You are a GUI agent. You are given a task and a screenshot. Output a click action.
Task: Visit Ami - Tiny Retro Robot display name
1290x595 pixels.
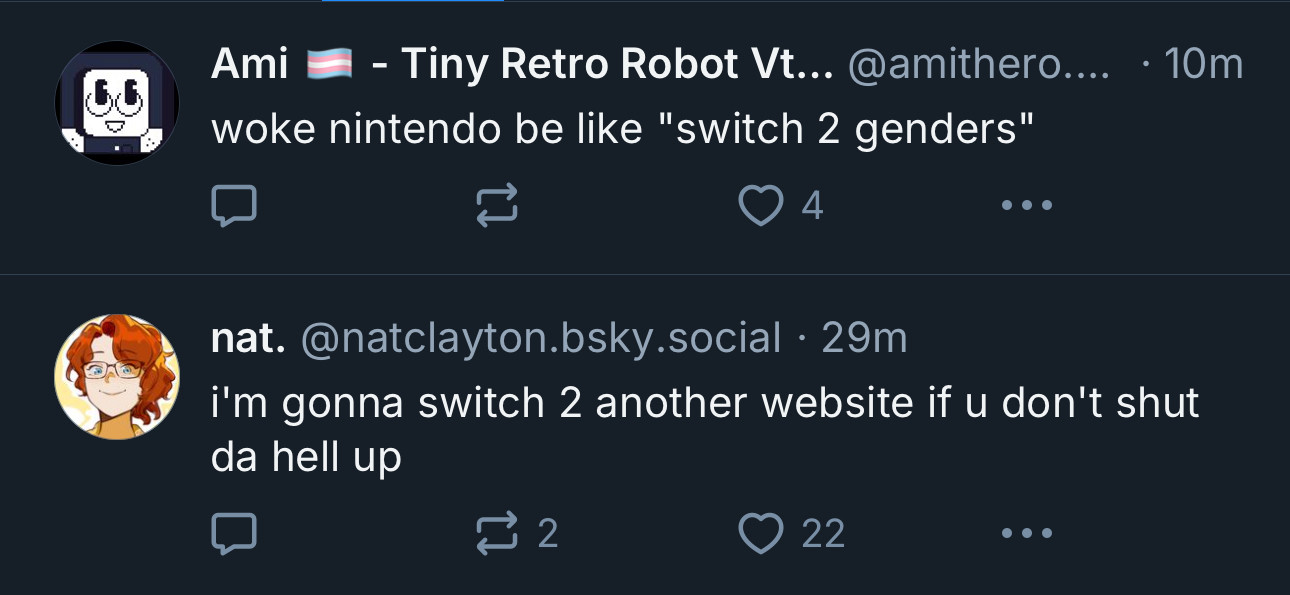pos(522,65)
